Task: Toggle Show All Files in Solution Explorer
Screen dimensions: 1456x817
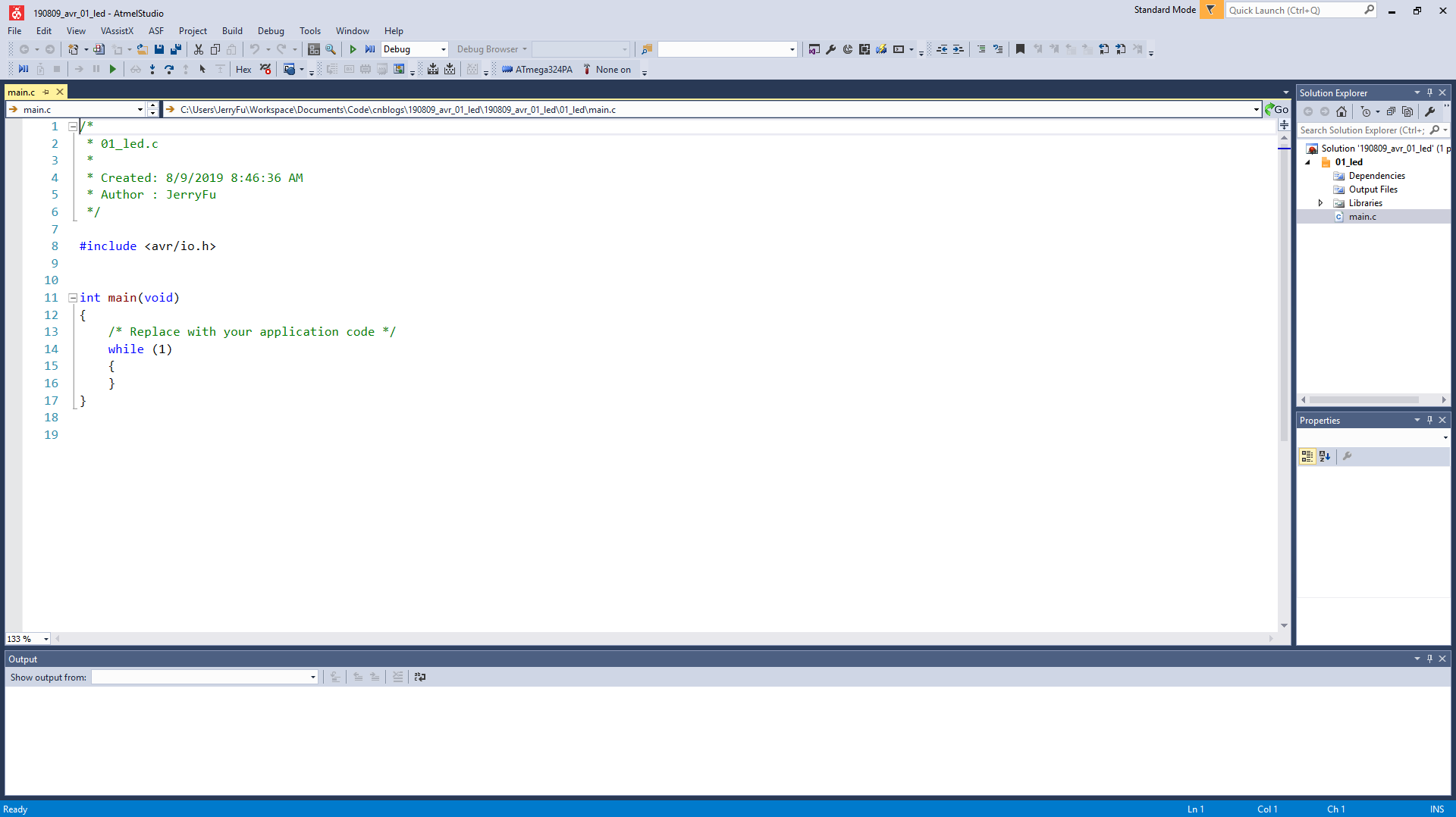Action: tap(1407, 111)
